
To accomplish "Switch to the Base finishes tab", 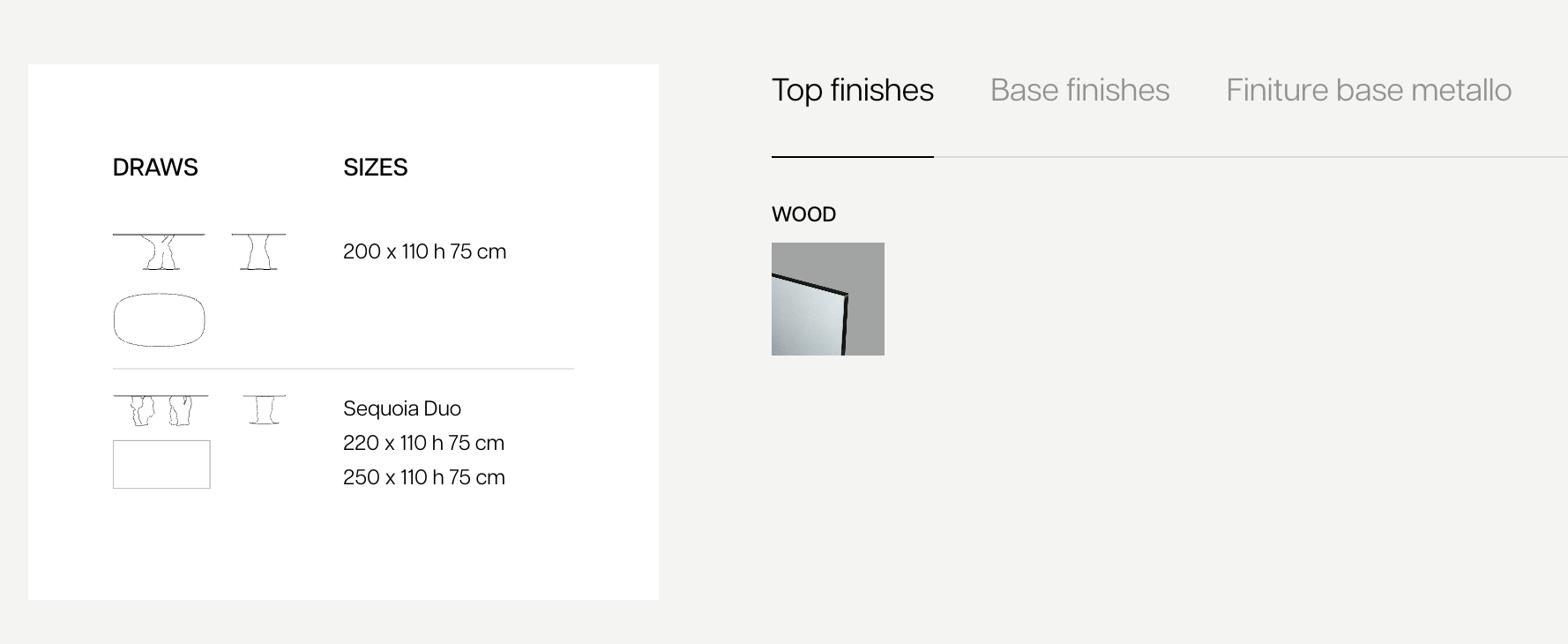I will tap(1079, 90).
